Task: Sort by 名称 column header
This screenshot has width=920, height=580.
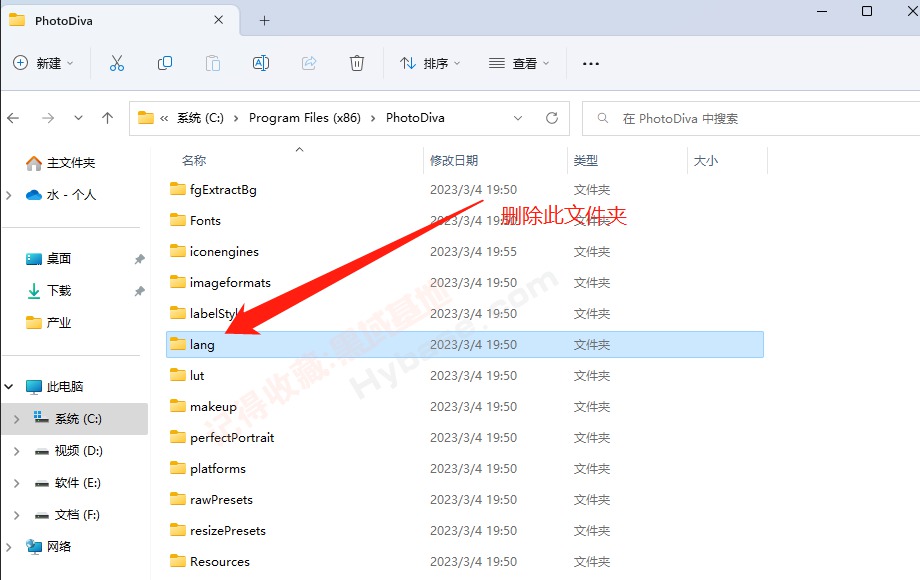Action: point(194,161)
